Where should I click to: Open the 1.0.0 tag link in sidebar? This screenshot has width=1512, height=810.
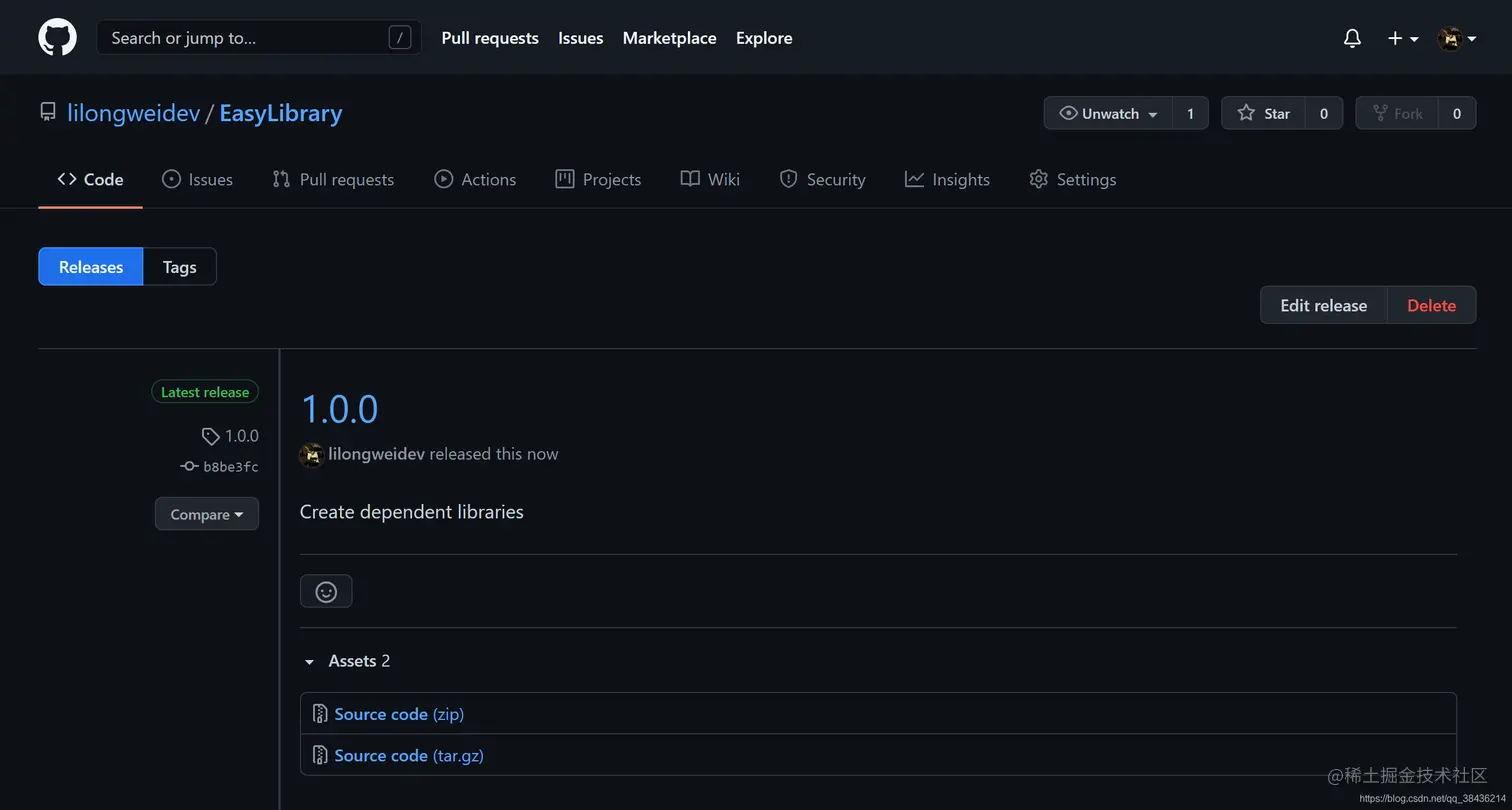230,436
